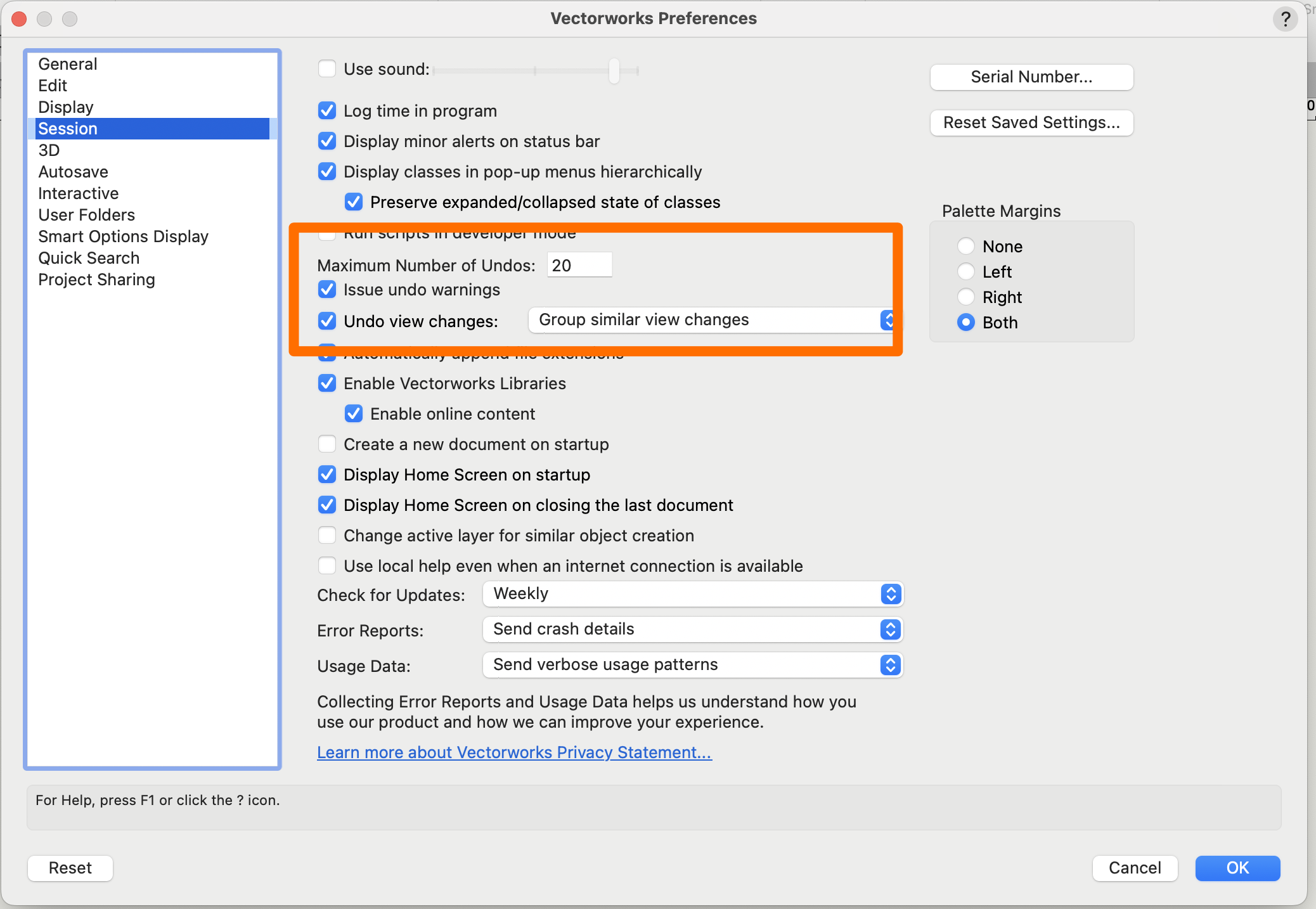This screenshot has height=909, width=1316.
Task: Click the Serial Number button
Action: [x=1031, y=77]
